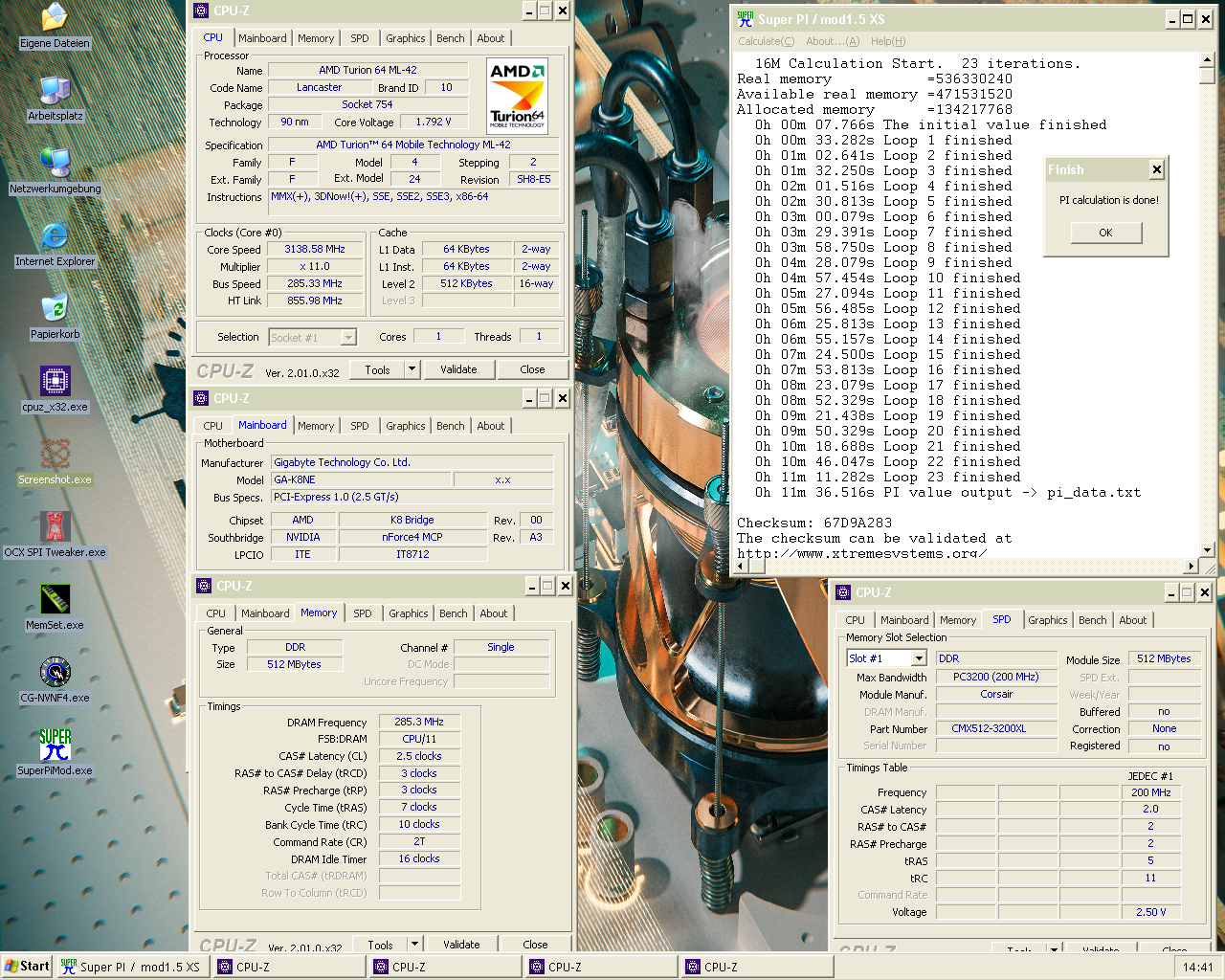Click the Super PI vertical scrollbar up arrow
Image resolution: width=1225 pixels, height=980 pixels.
(x=1208, y=60)
